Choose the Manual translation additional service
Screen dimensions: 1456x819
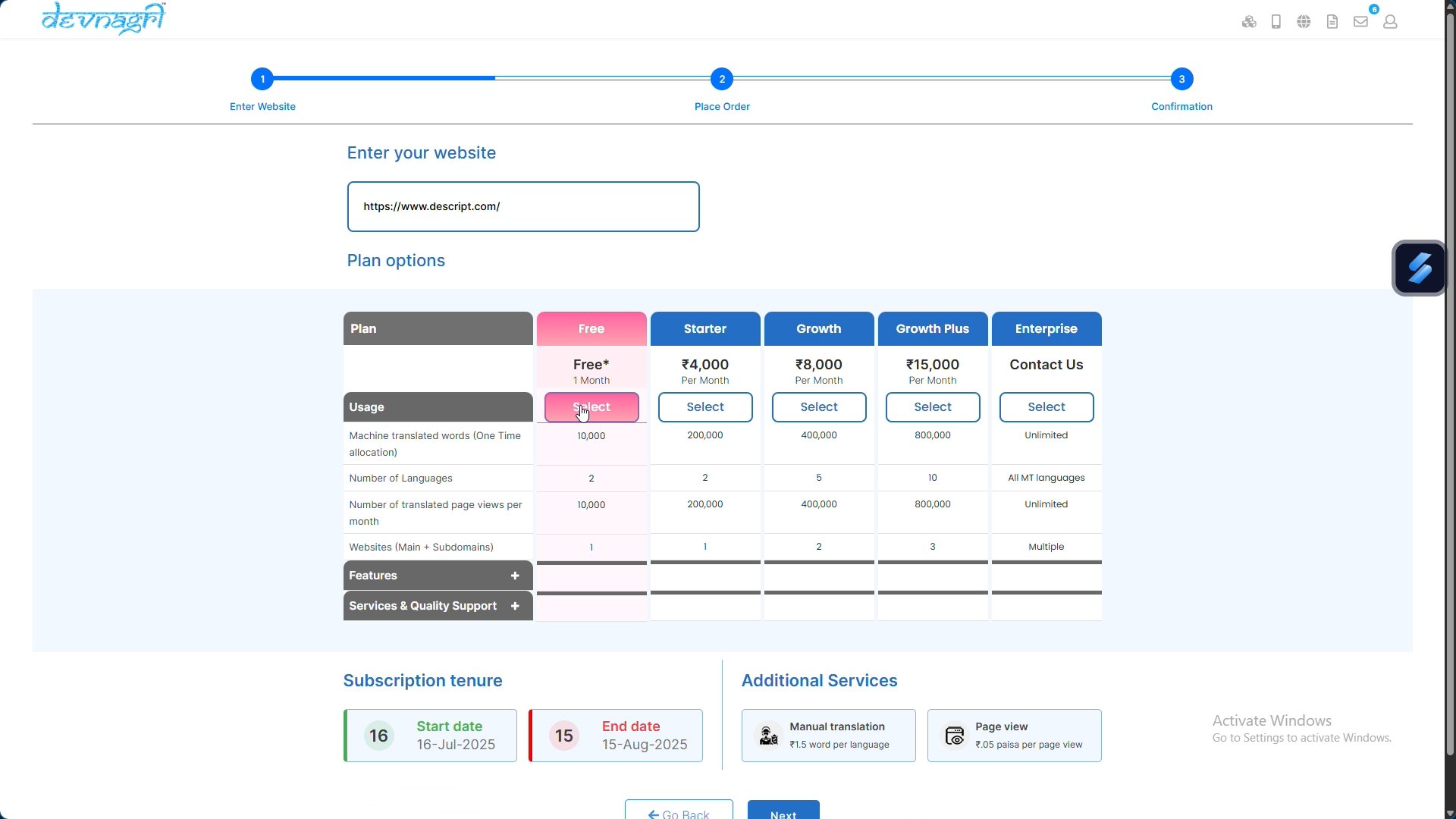click(829, 736)
